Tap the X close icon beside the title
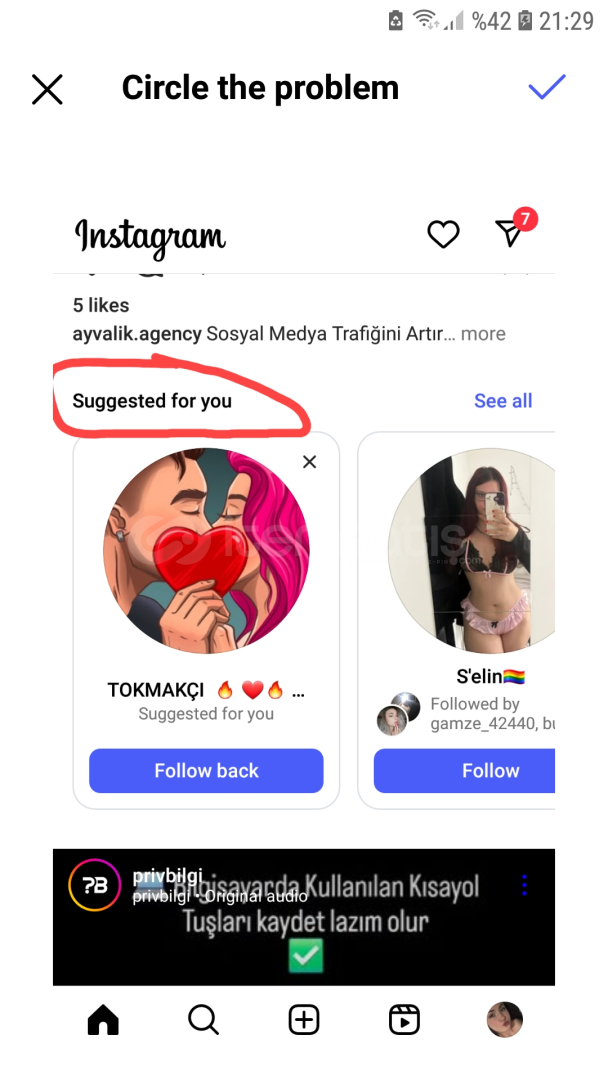The image size is (608, 1080). point(47,89)
